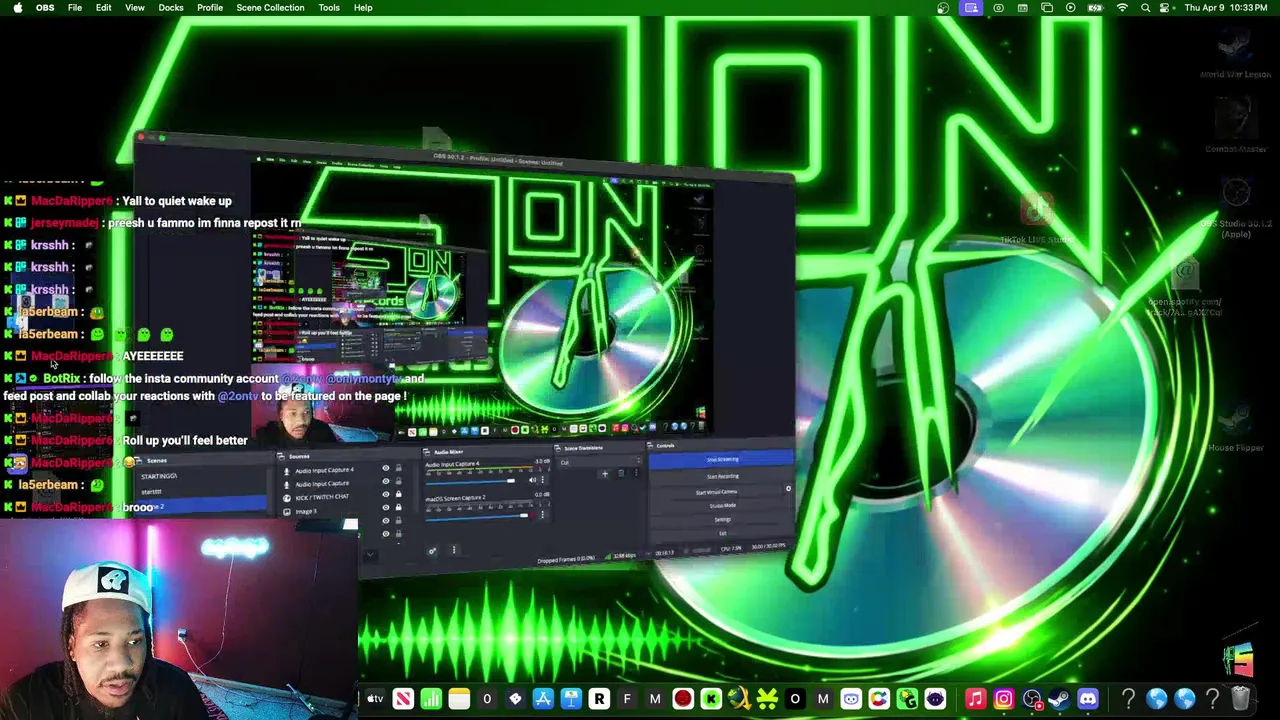Open Discord from the dock

1088,699
